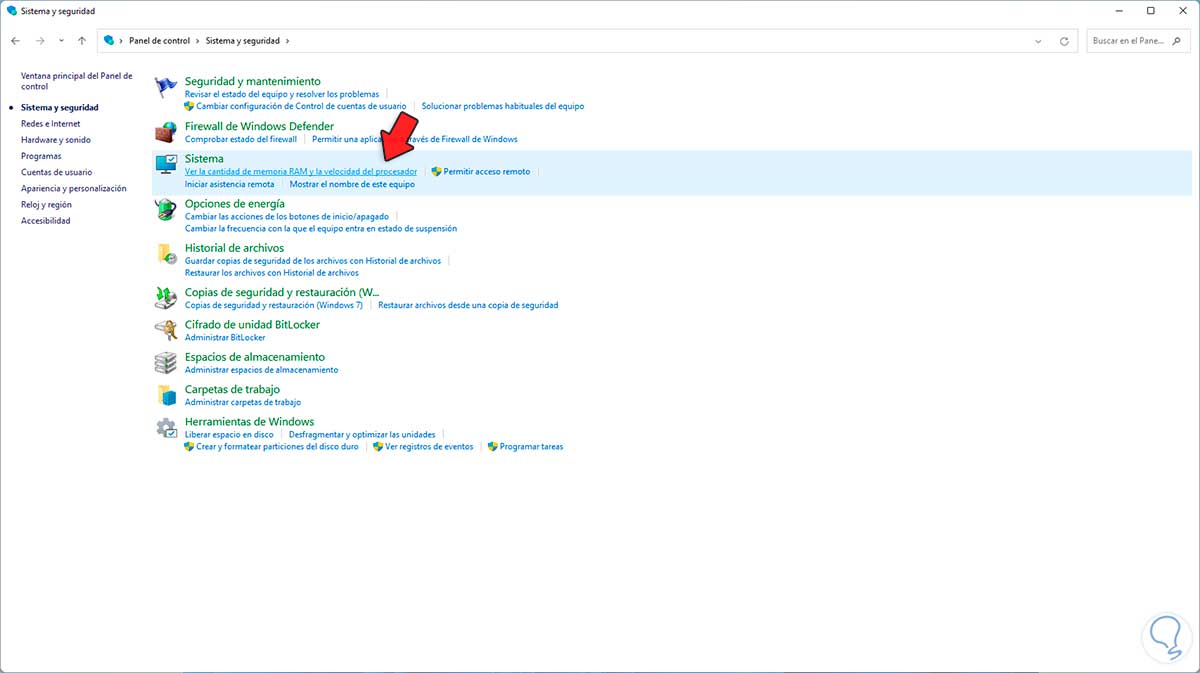Viewport: 1200px width, 673px height.
Task: Expand the chevron after Panel de control
Action: pos(198,41)
